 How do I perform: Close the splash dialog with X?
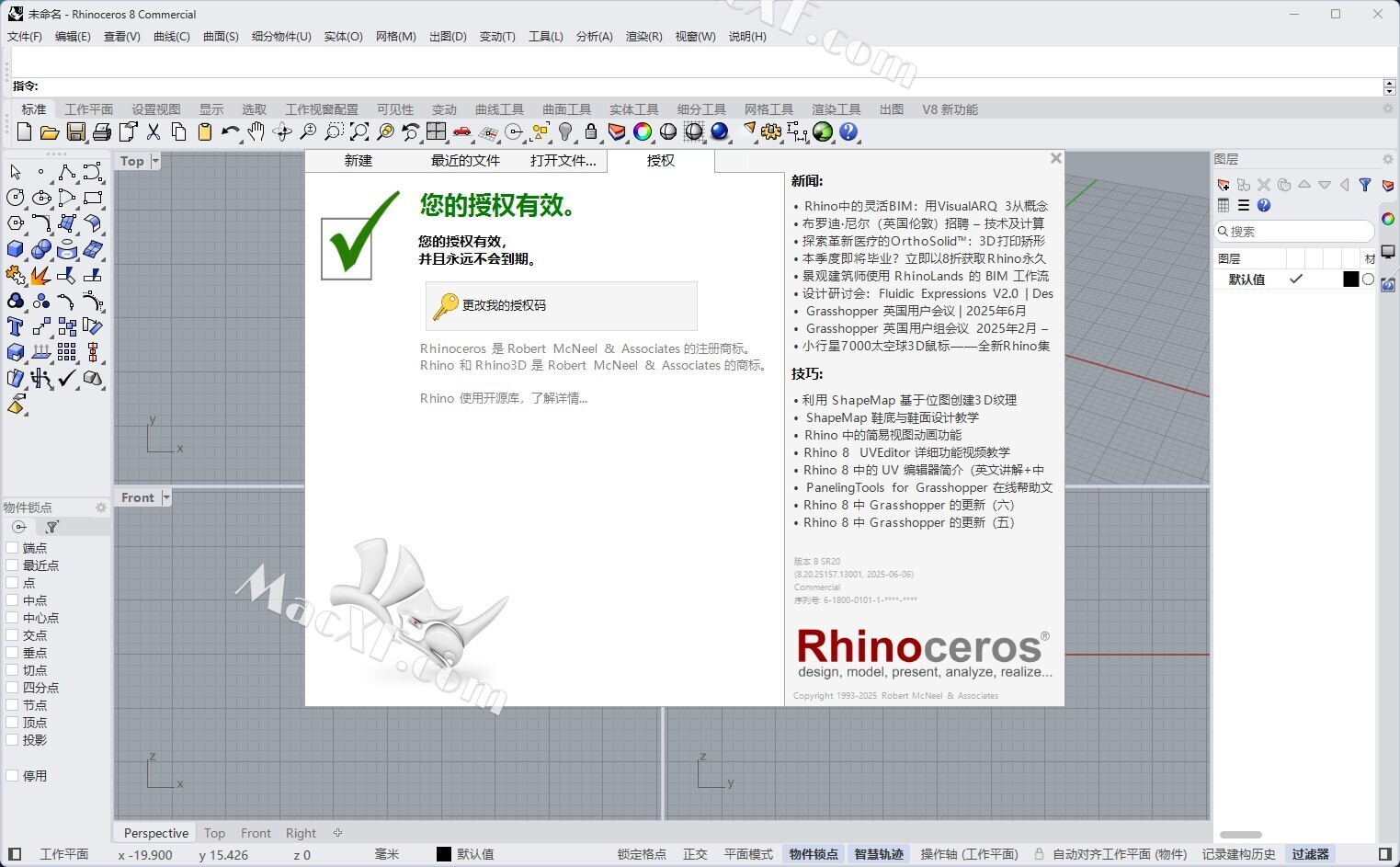point(1056,158)
